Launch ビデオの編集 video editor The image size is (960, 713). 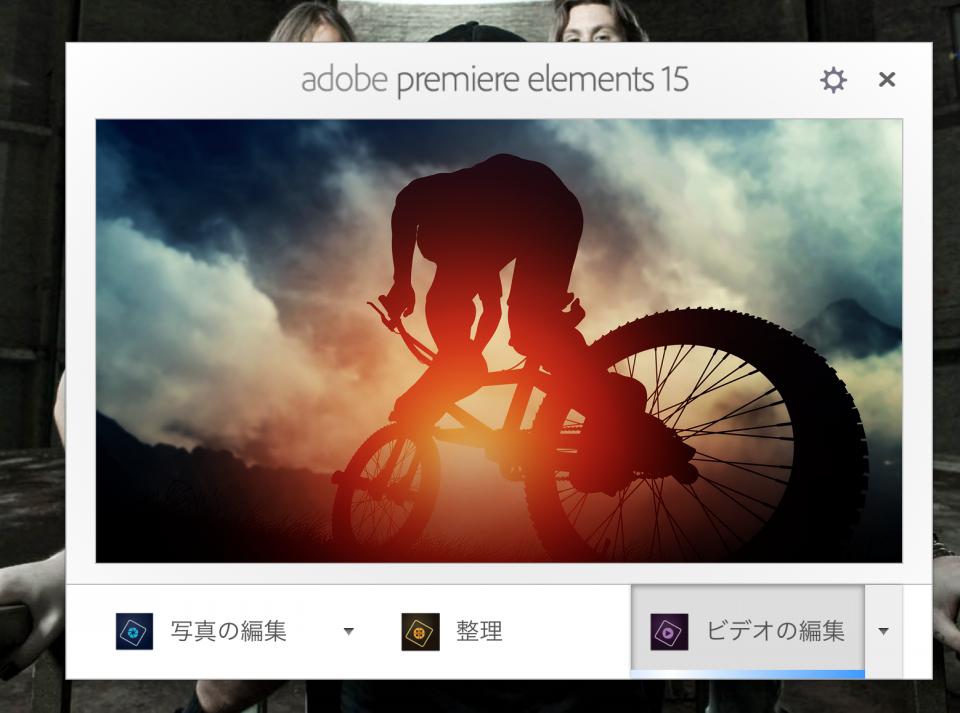pyautogui.click(x=748, y=630)
